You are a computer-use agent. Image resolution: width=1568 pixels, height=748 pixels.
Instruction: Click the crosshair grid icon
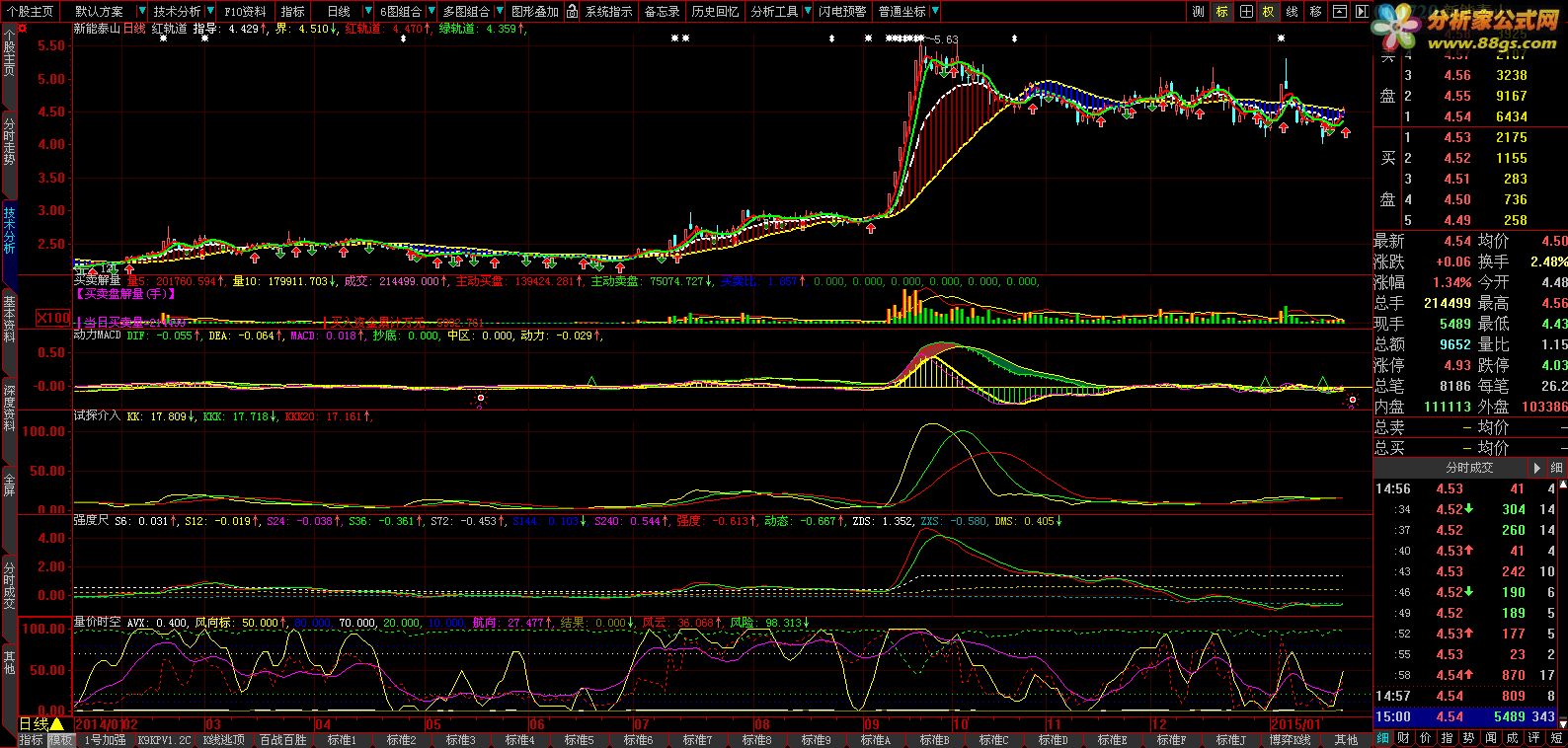1246,12
